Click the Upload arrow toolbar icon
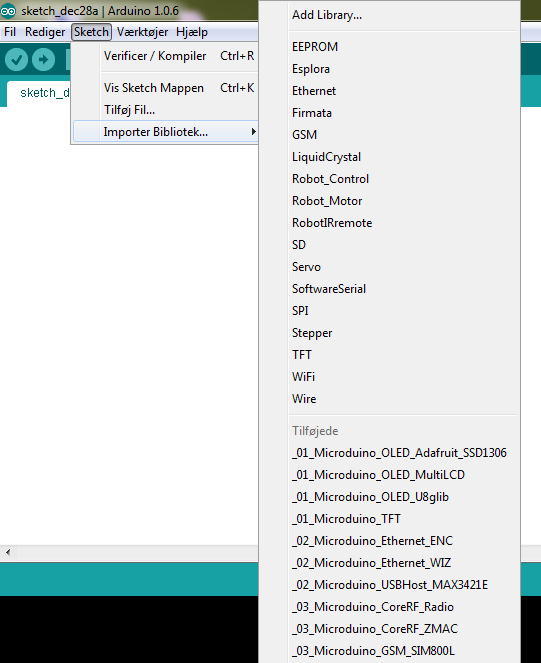 tap(44, 60)
